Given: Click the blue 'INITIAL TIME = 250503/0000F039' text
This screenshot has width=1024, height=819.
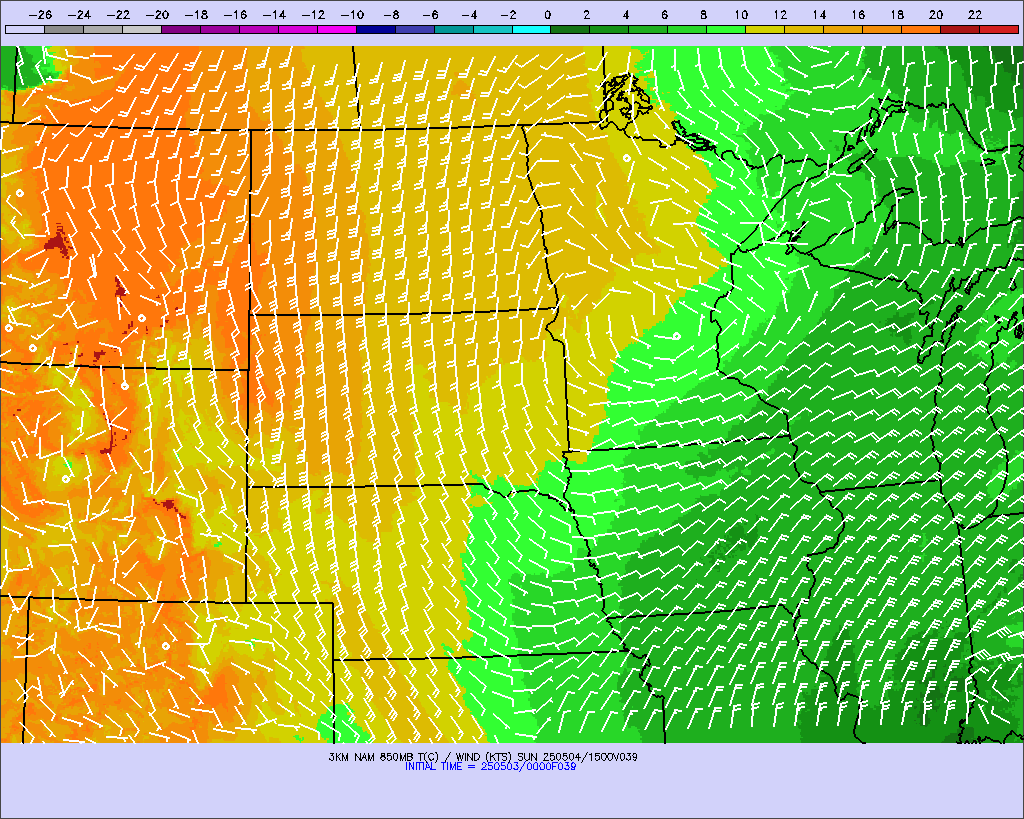Looking at the screenshot, I should [490, 766].
